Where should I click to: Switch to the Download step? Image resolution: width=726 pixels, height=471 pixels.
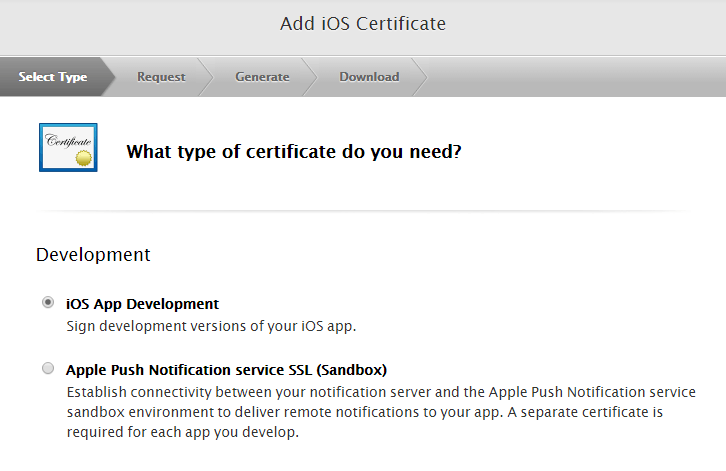pos(368,77)
